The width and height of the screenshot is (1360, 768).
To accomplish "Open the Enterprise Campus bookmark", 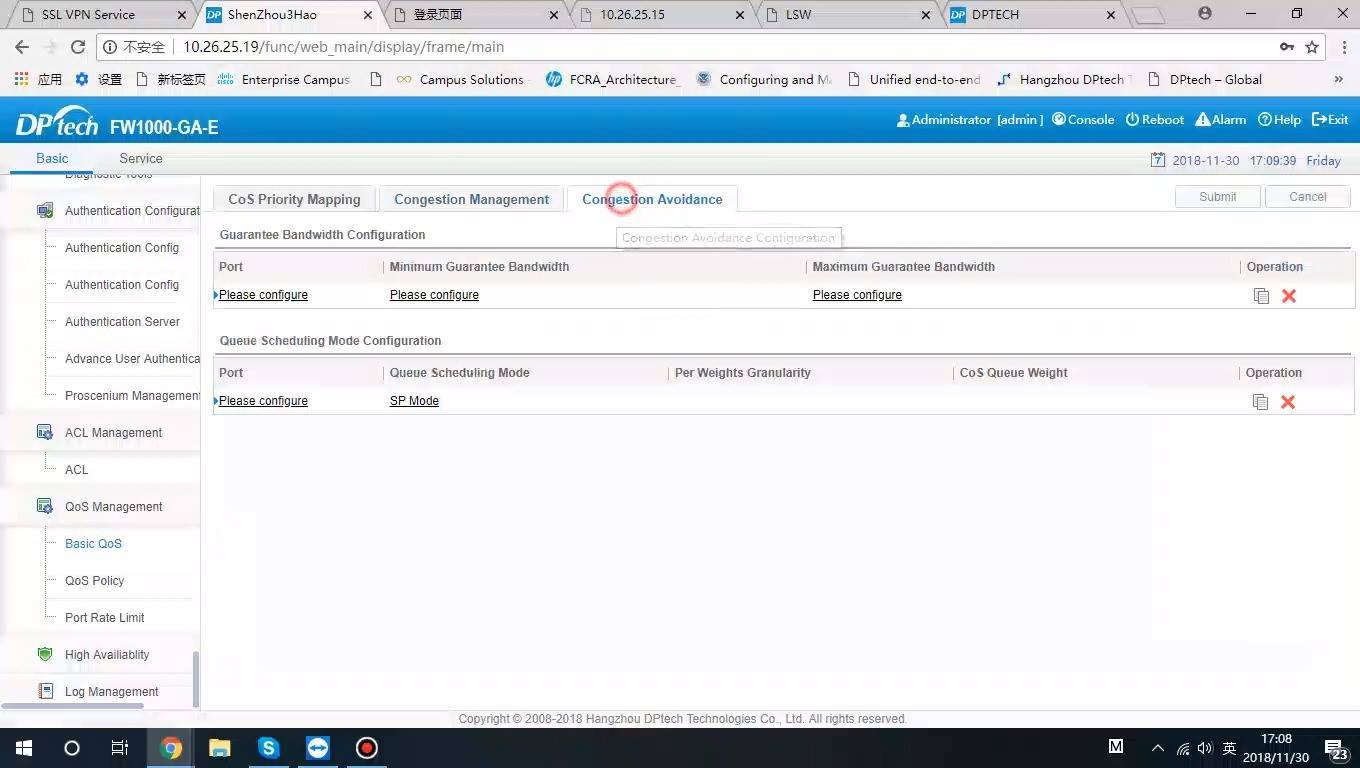I will click(284, 80).
